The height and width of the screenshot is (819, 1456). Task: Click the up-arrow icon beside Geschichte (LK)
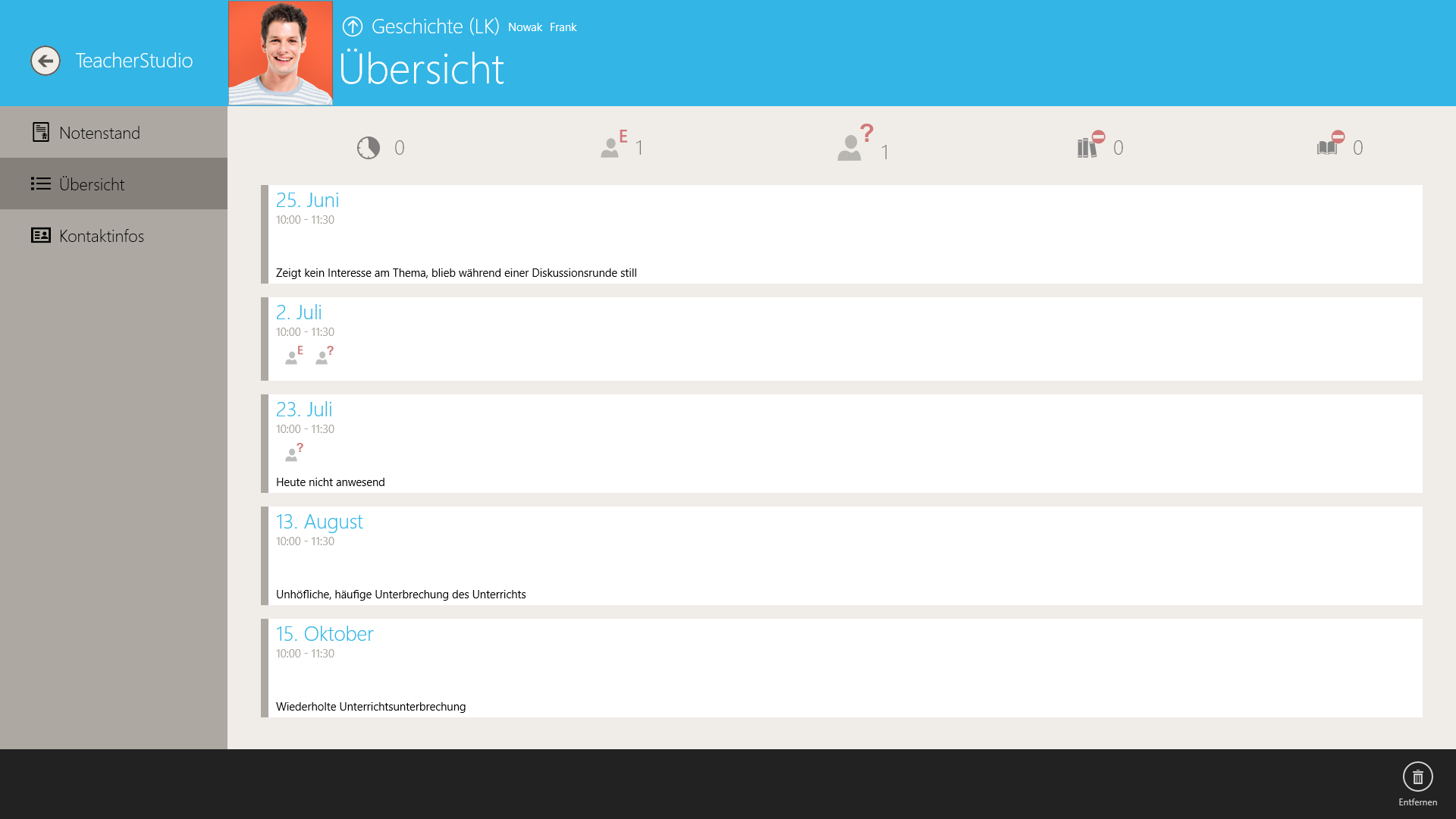pyautogui.click(x=353, y=27)
